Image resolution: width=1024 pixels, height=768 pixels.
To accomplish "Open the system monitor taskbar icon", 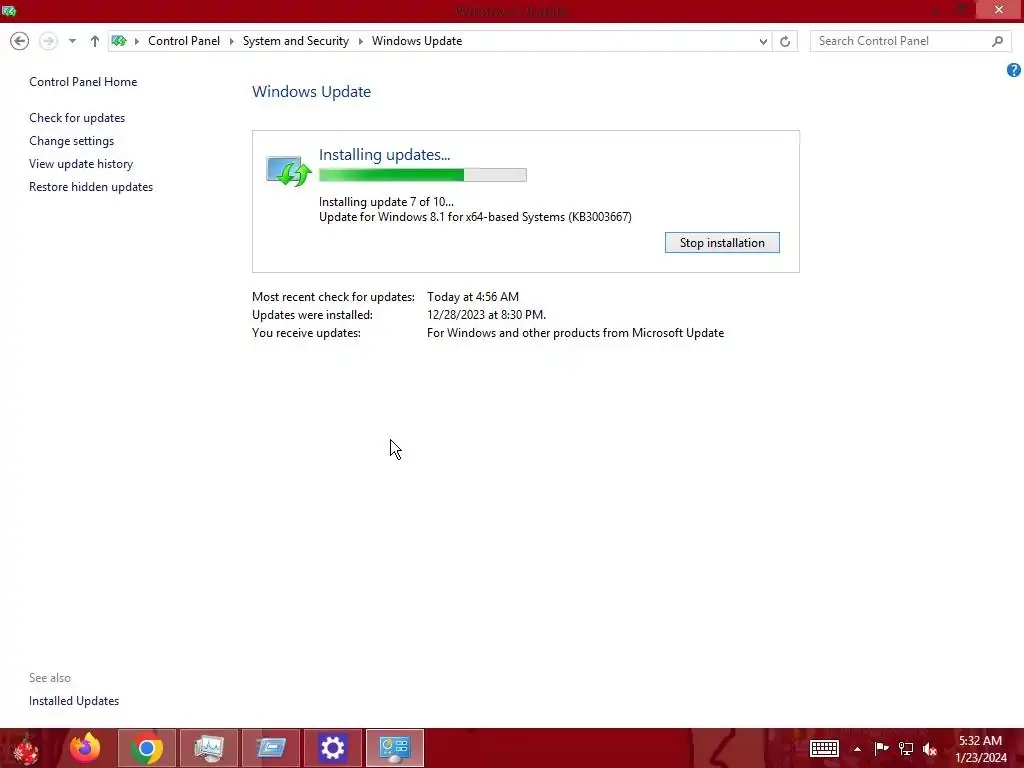I will 209,748.
